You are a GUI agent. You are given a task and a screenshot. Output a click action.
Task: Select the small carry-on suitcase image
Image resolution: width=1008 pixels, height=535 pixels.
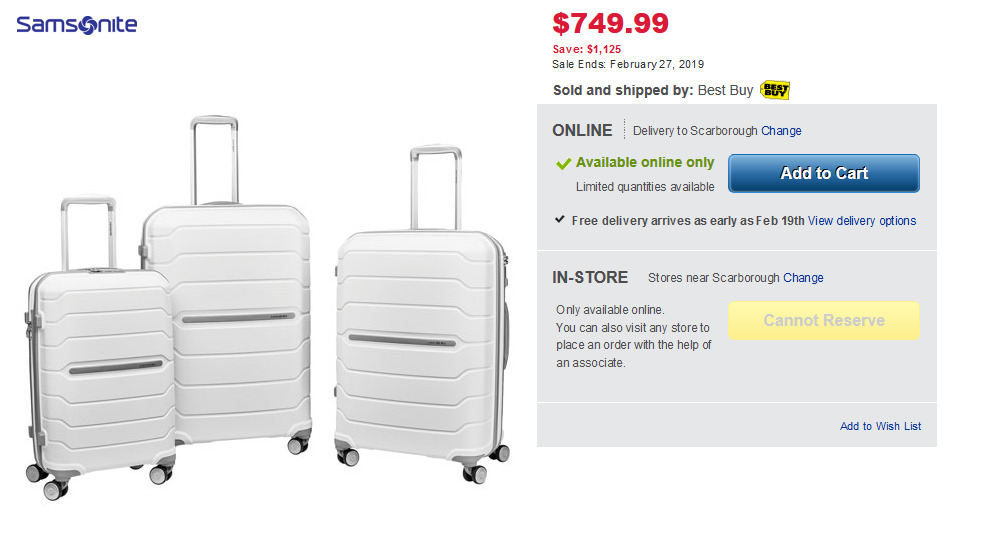pos(98,370)
